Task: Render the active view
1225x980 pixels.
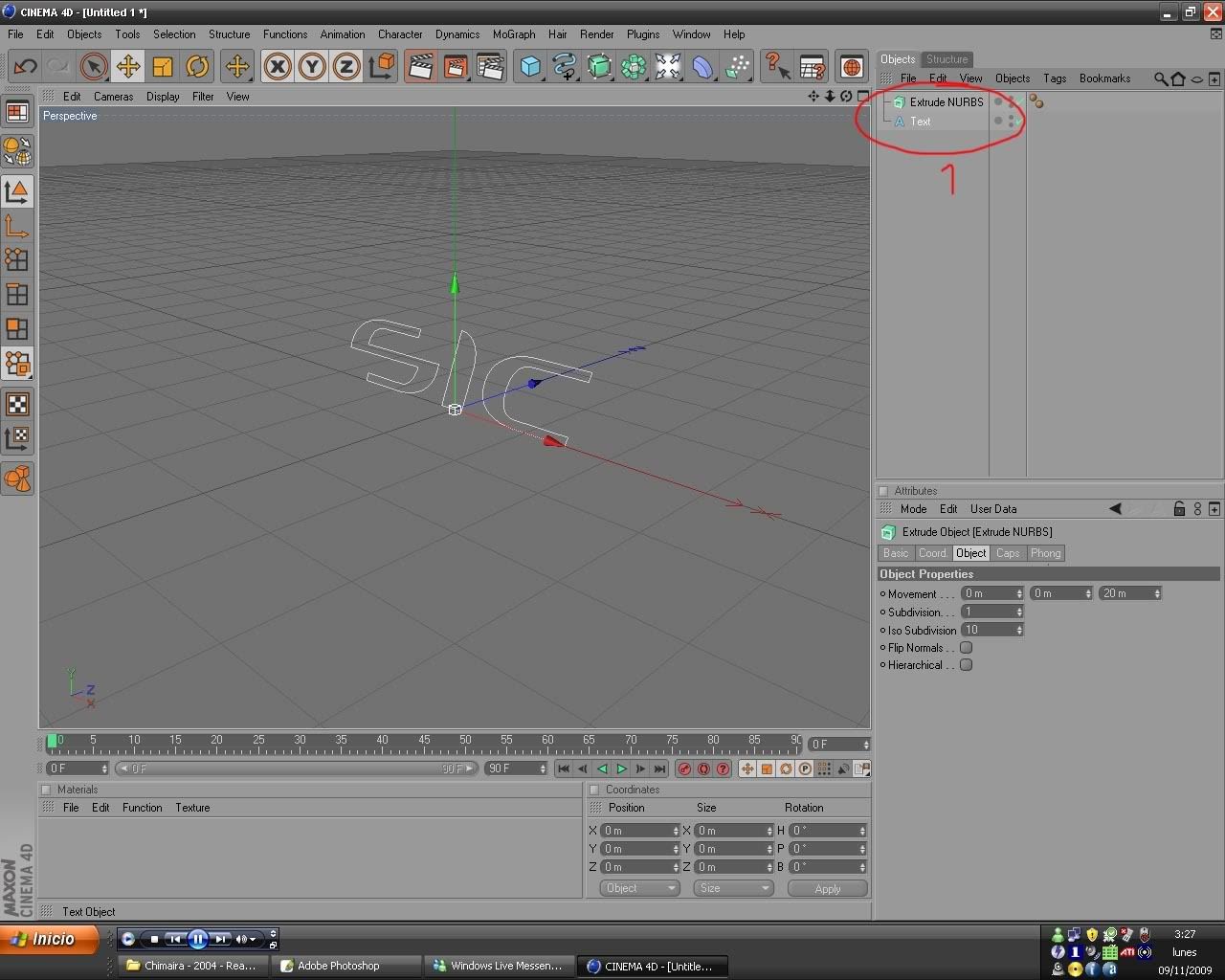Action: tap(420, 66)
